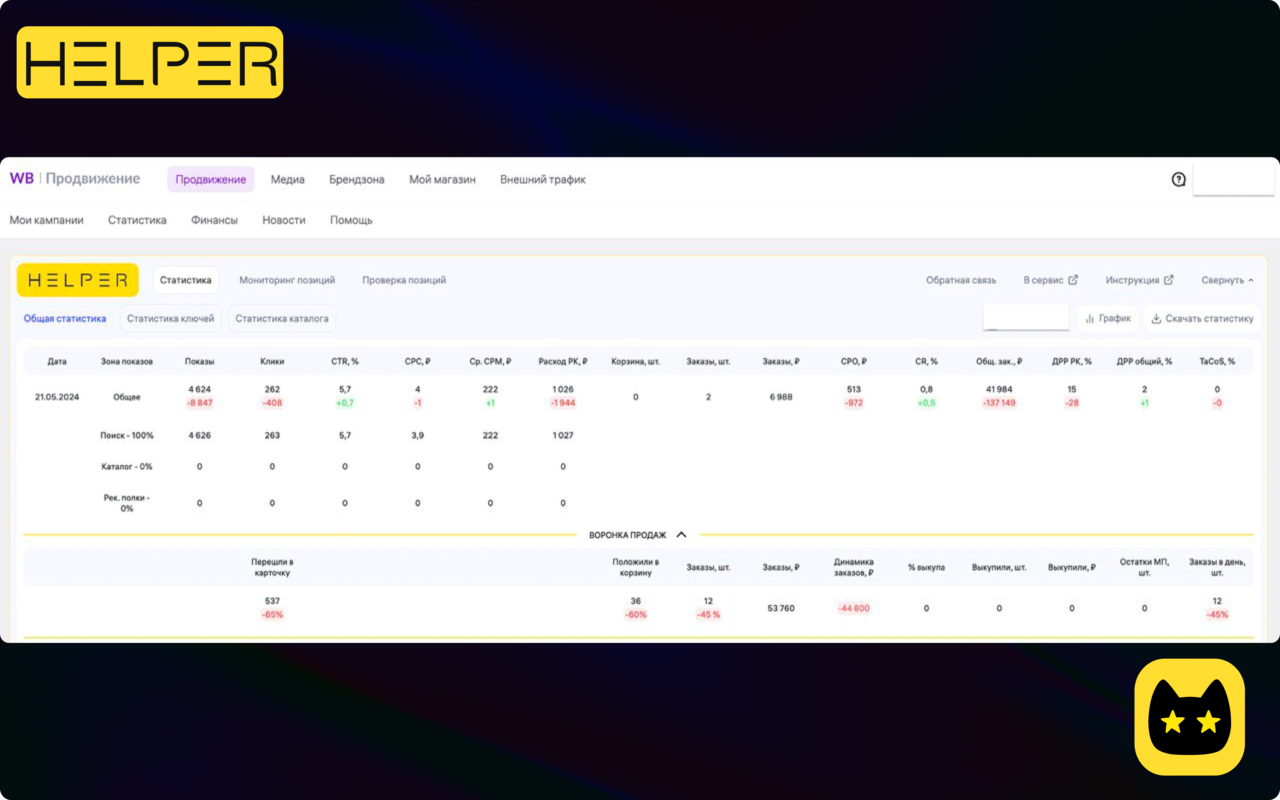Go to Мой магазин
The height and width of the screenshot is (800, 1280).
[442, 179]
